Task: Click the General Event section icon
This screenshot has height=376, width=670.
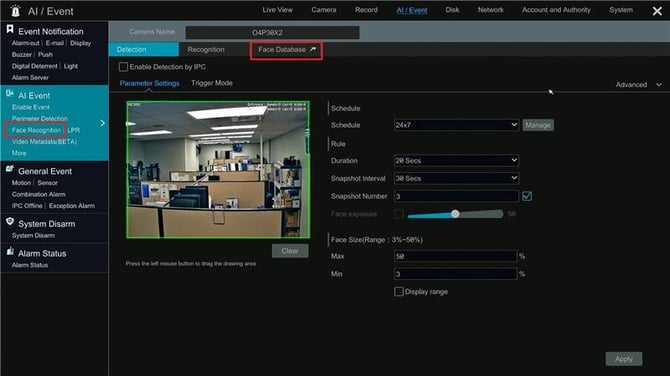Action: tap(10, 169)
